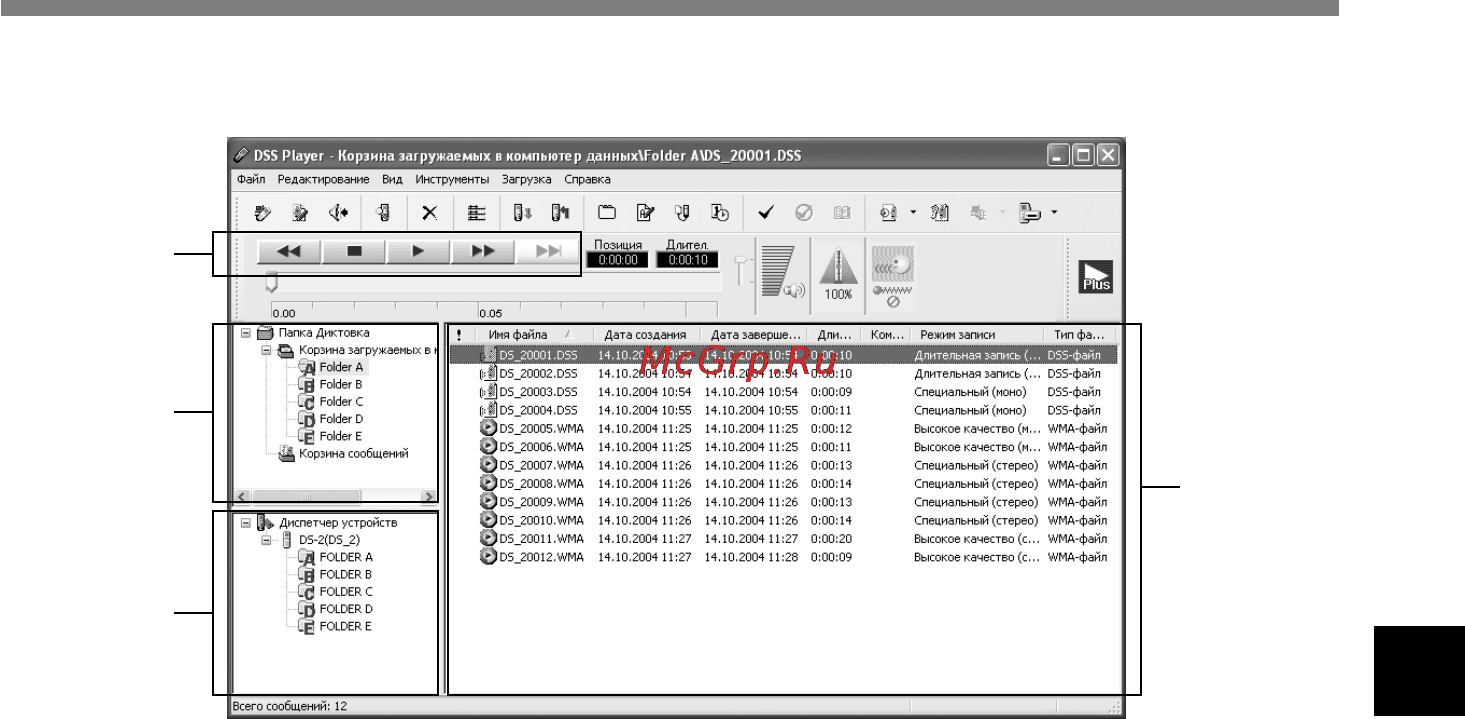Screen dimensions: 1465x719
Task: Click the greyed-out book toolbar icon
Action: (x=840, y=212)
